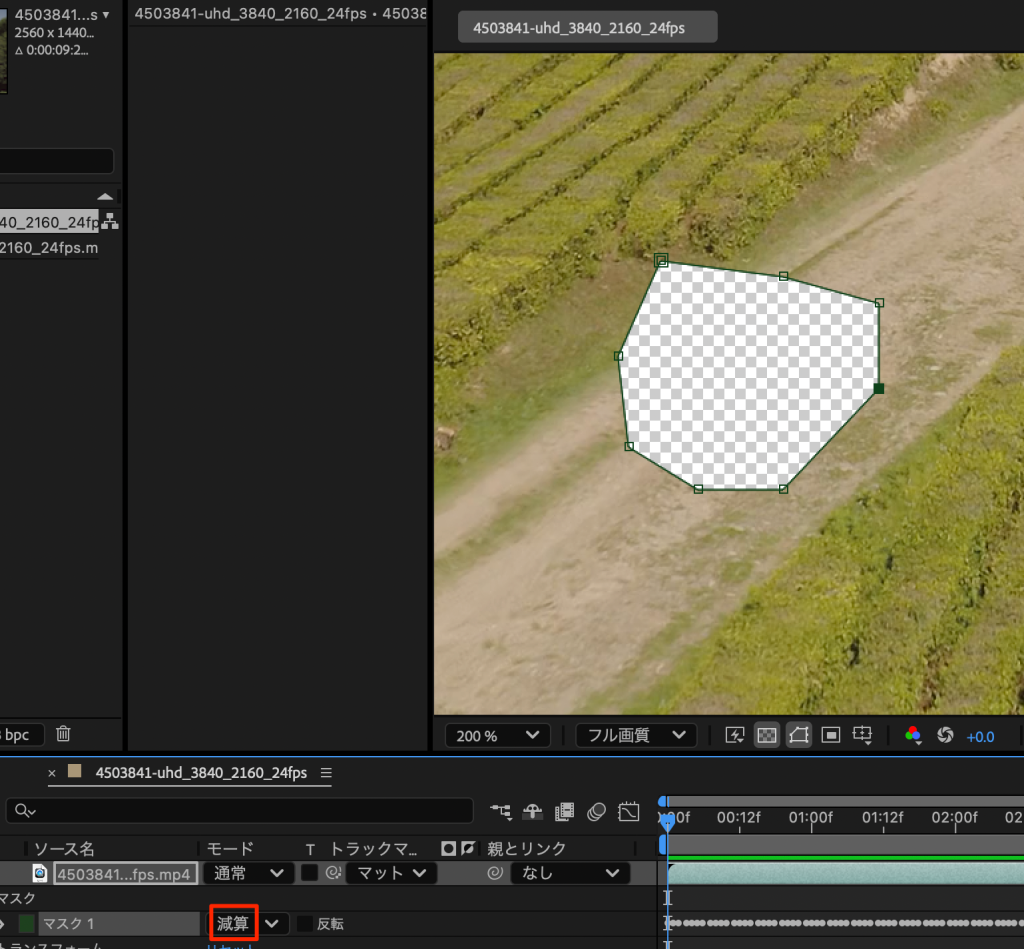Toggle the shy layers icon
Screen dimensions: 1024x949
(x=534, y=811)
